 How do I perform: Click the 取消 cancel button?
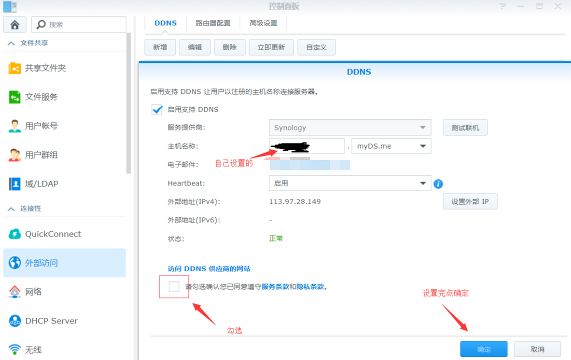pyautogui.click(x=537, y=349)
